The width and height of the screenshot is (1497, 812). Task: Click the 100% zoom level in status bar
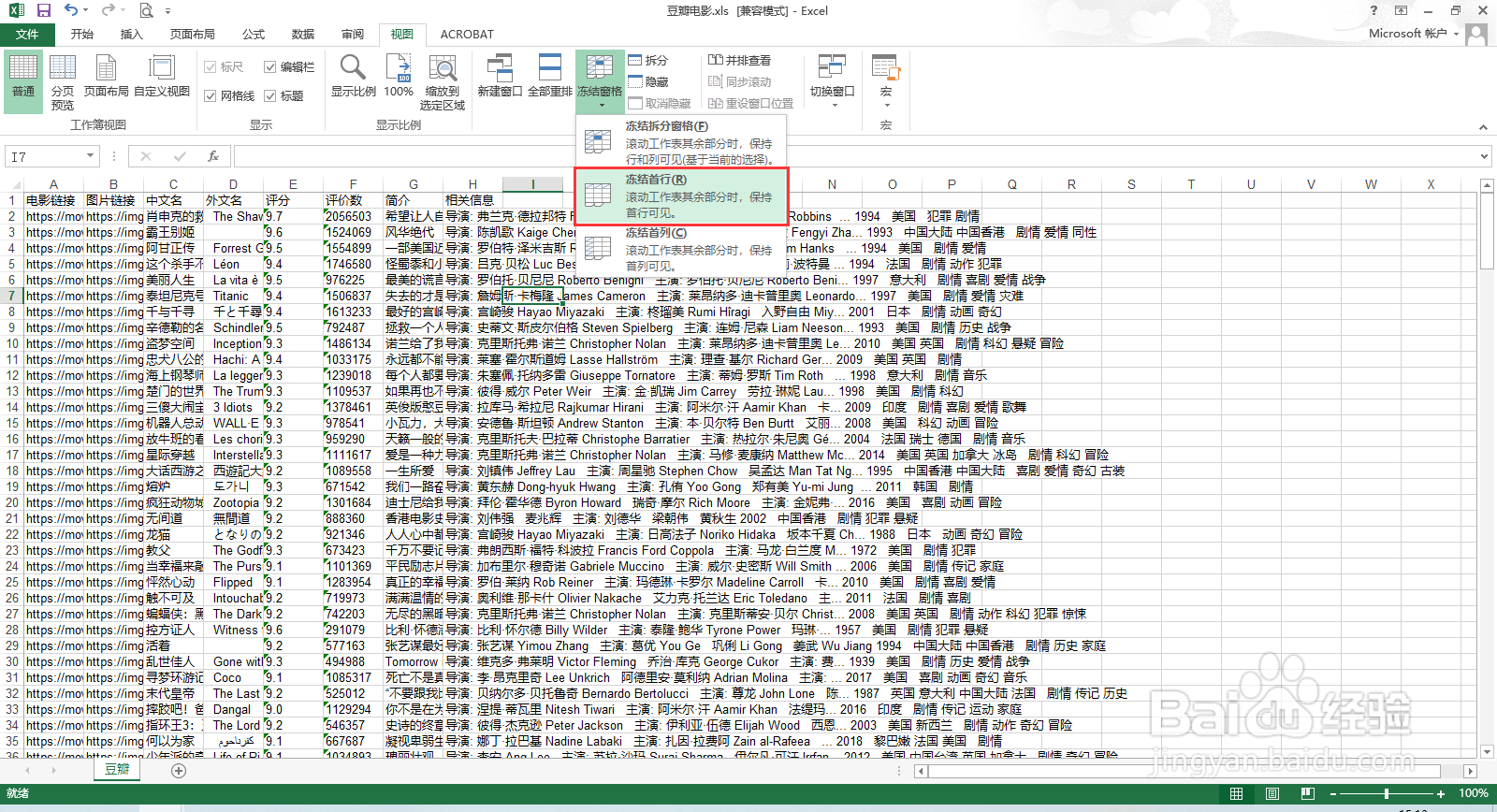[x=1473, y=793]
